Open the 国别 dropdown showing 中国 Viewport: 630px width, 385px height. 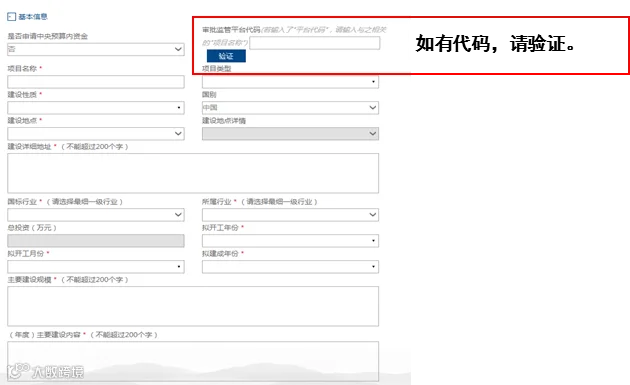pos(290,108)
